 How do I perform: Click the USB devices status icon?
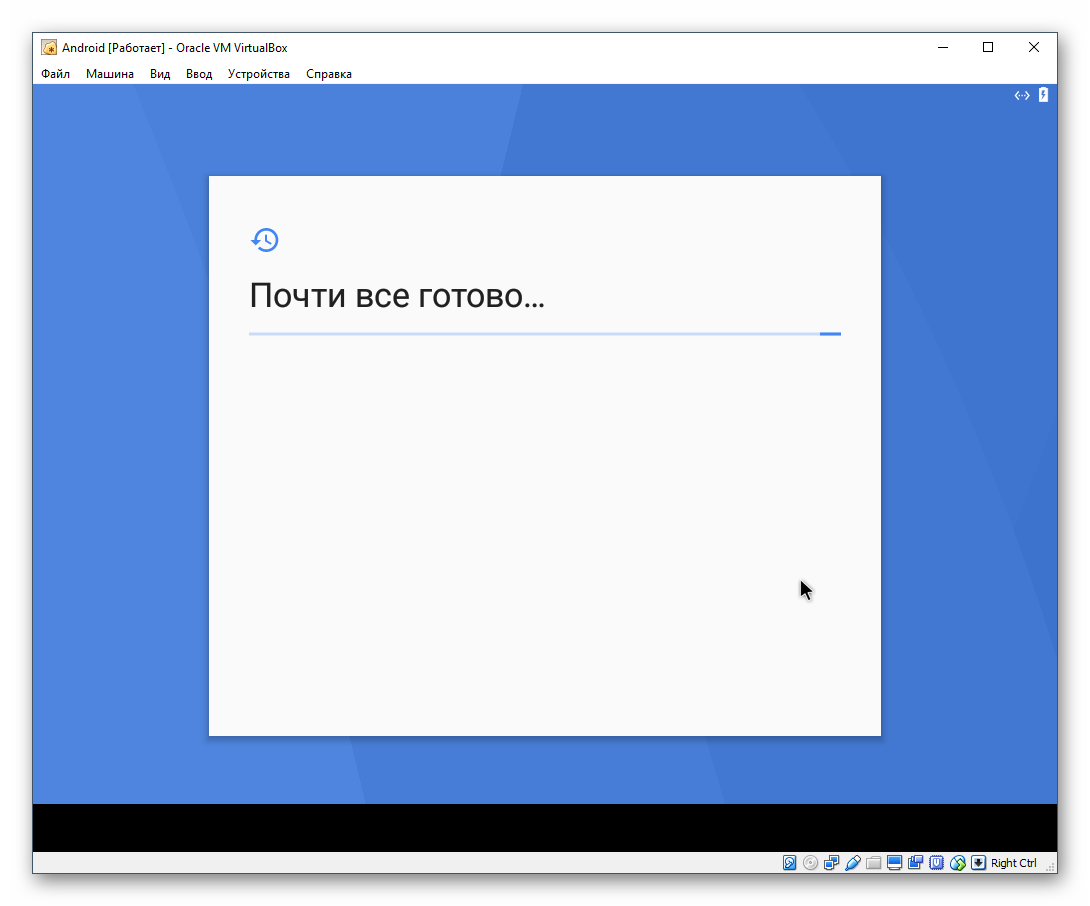[x=853, y=863]
